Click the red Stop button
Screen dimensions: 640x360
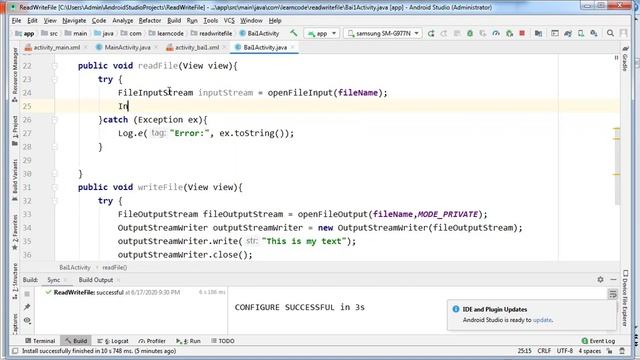(522, 33)
